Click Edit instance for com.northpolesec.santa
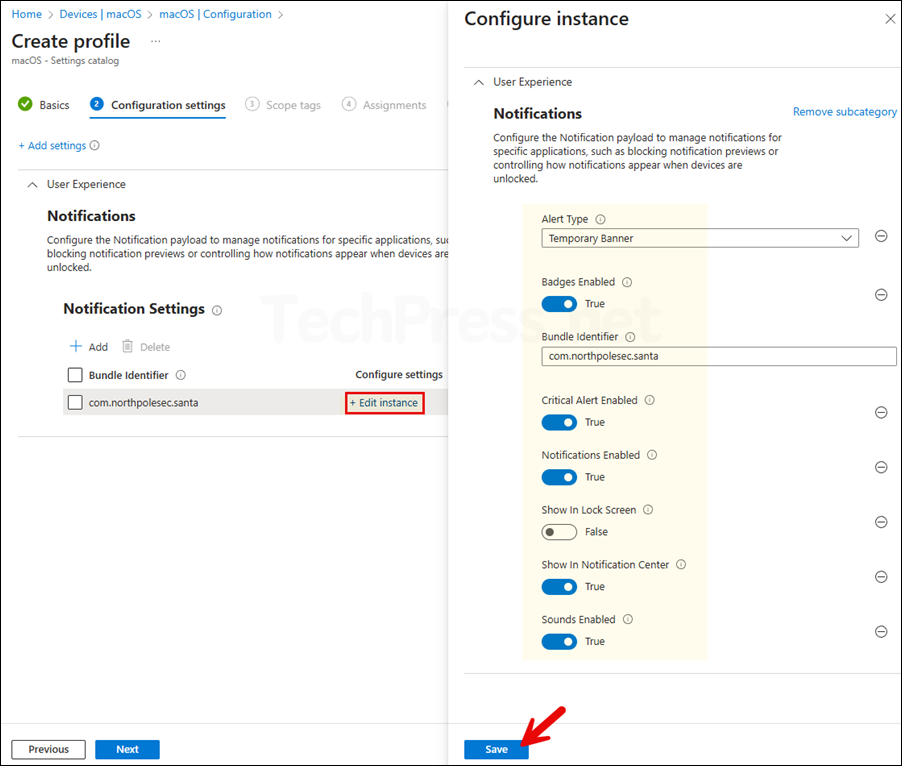902x766 pixels. tap(385, 403)
